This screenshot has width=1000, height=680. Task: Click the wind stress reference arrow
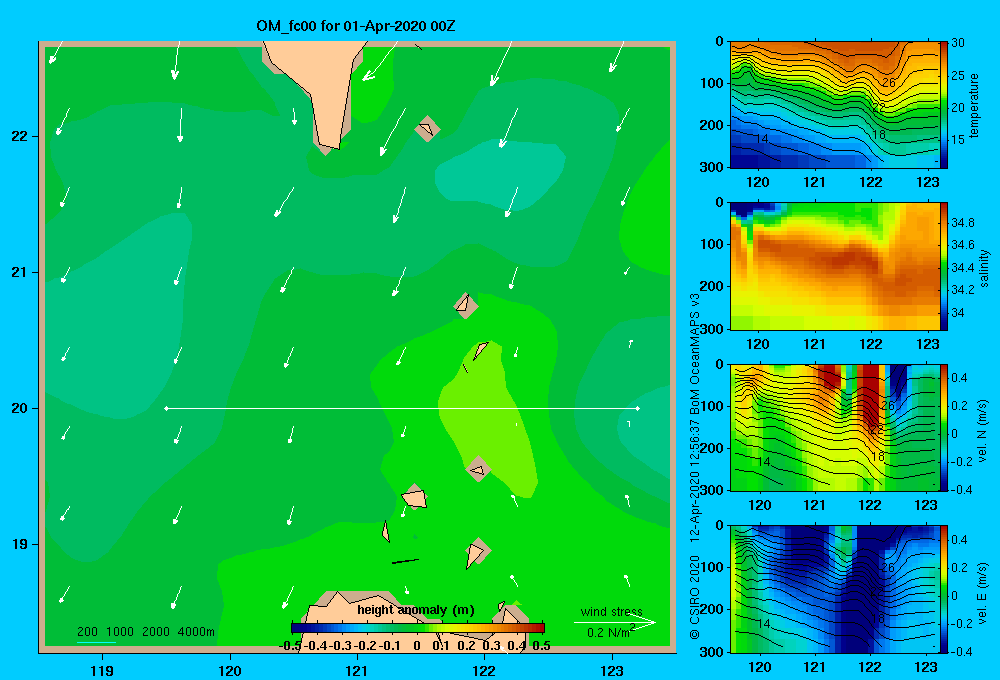click(614, 622)
